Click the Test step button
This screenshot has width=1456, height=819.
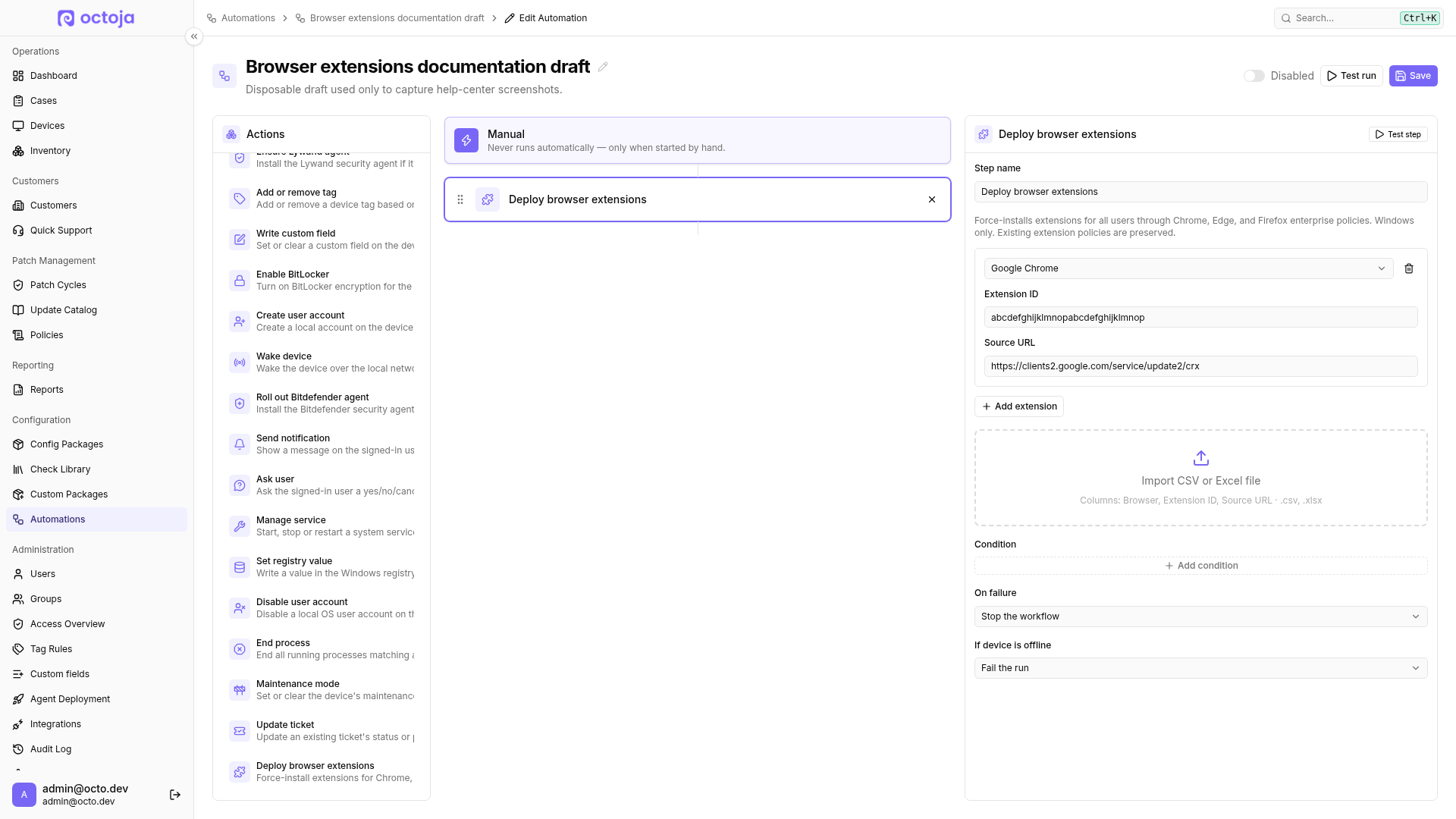1398,134
